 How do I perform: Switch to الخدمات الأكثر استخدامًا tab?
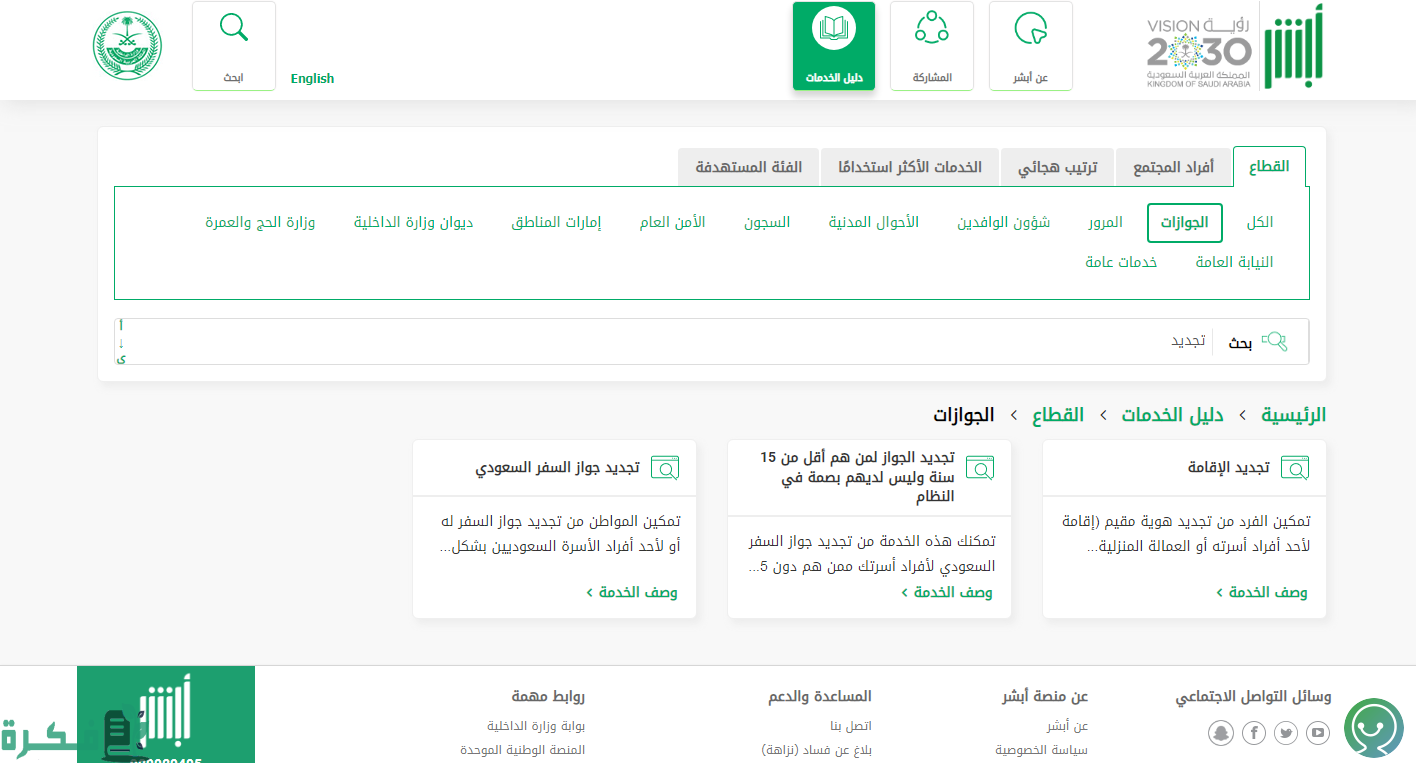[x=909, y=167]
